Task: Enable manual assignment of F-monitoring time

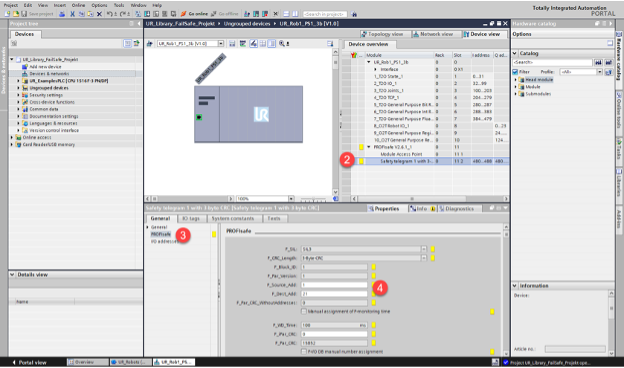Action: click(304, 312)
